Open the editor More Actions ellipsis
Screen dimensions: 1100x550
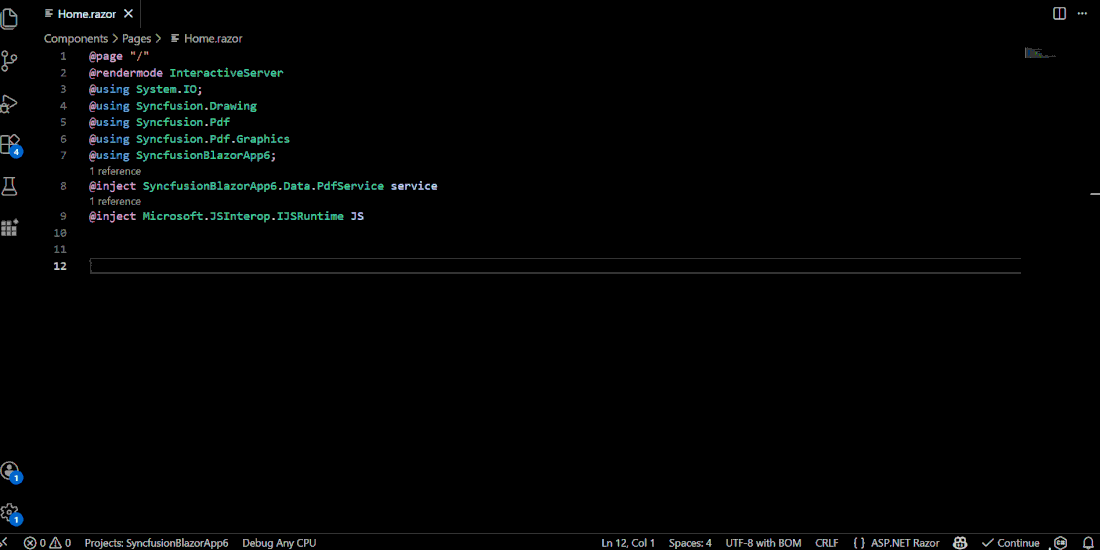1082,13
